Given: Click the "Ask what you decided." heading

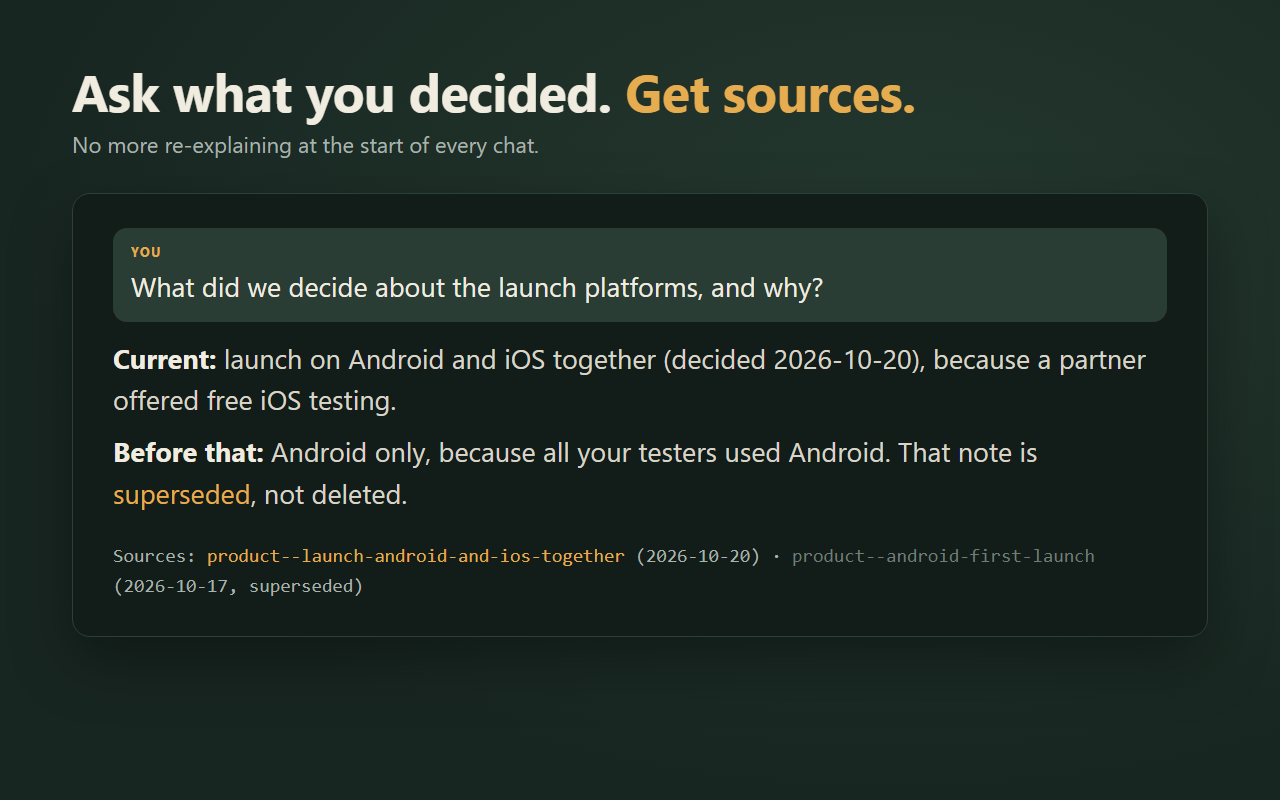Looking at the screenshot, I should click(x=342, y=95).
